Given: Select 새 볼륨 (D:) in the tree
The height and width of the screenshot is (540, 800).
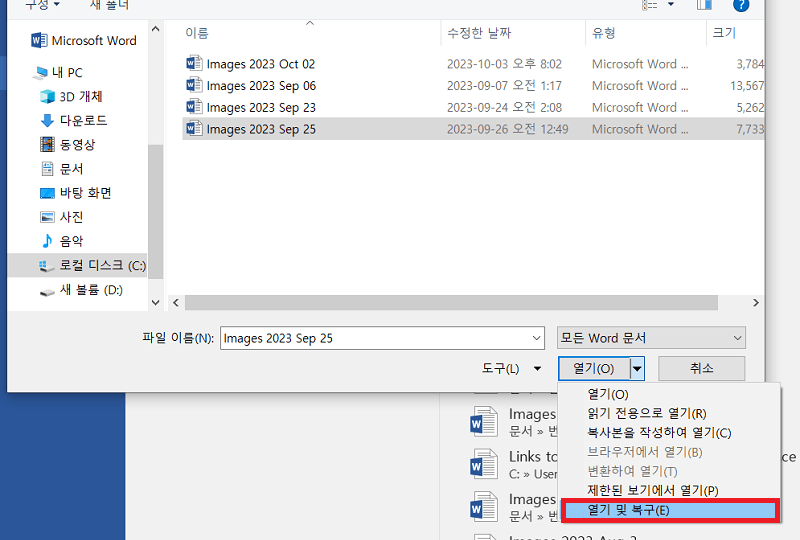Looking at the screenshot, I should (x=91, y=290).
